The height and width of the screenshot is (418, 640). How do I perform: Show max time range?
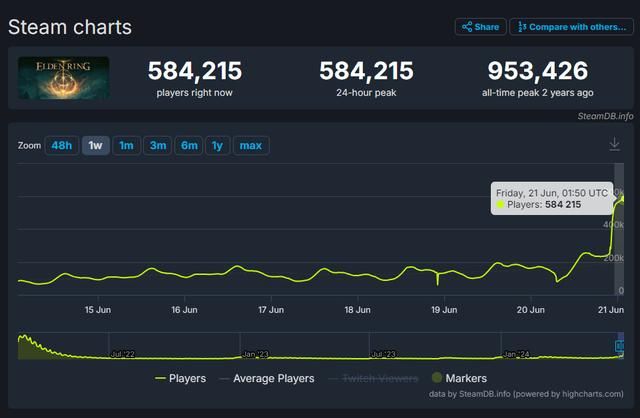click(250, 146)
